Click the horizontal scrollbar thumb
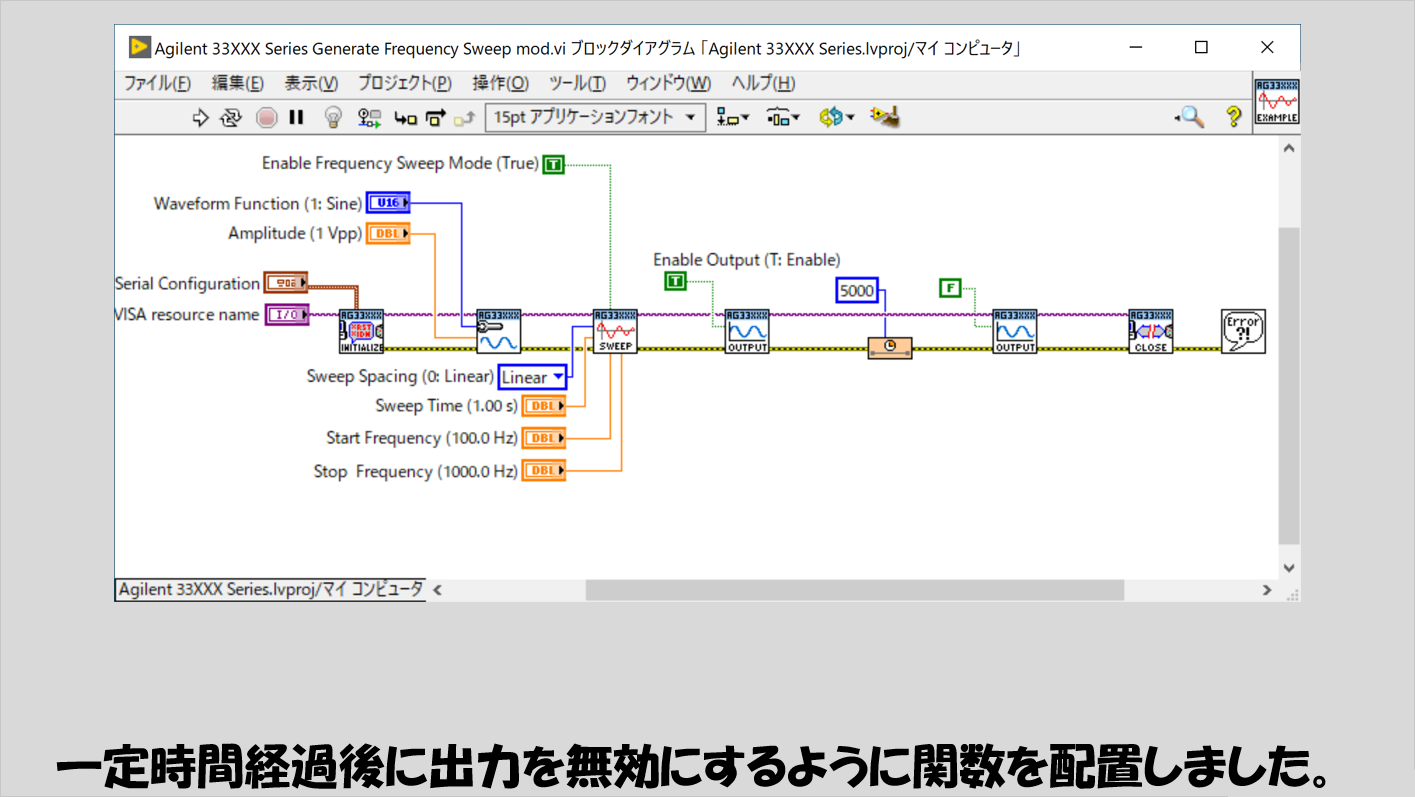This screenshot has height=797, width=1415. point(855,590)
